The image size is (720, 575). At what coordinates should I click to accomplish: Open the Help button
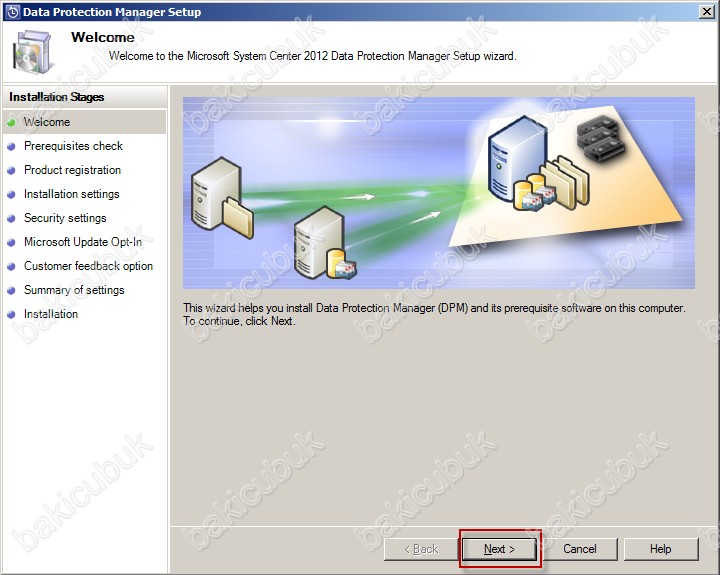660,548
